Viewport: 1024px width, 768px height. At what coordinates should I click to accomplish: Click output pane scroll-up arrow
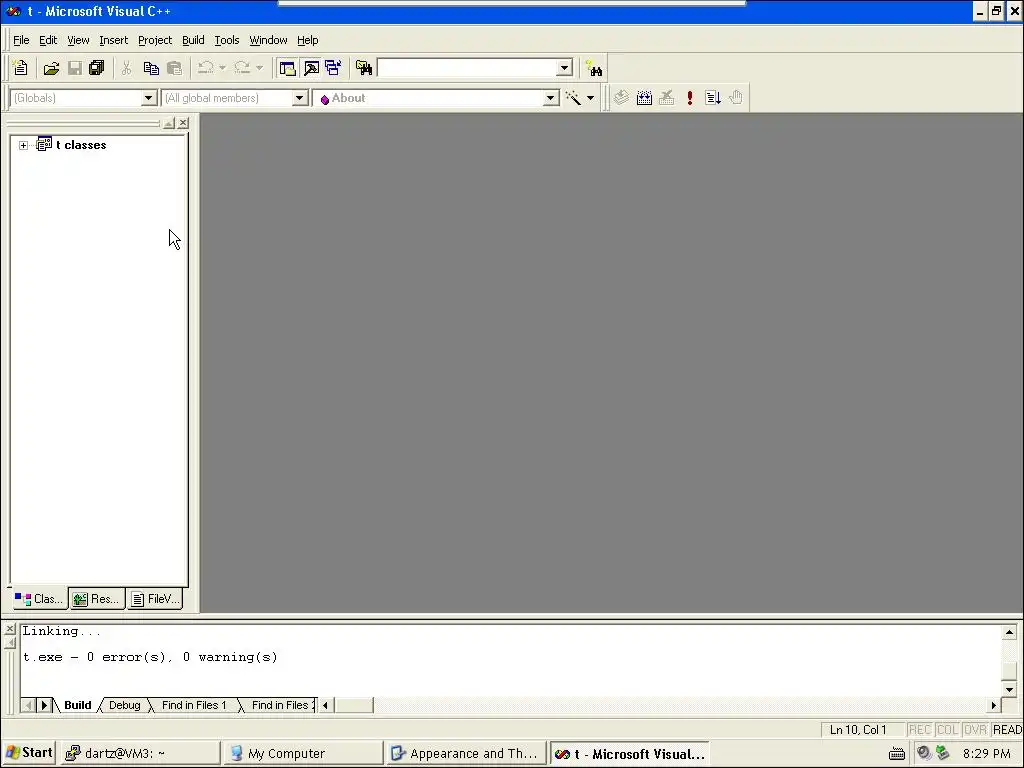click(1010, 632)
